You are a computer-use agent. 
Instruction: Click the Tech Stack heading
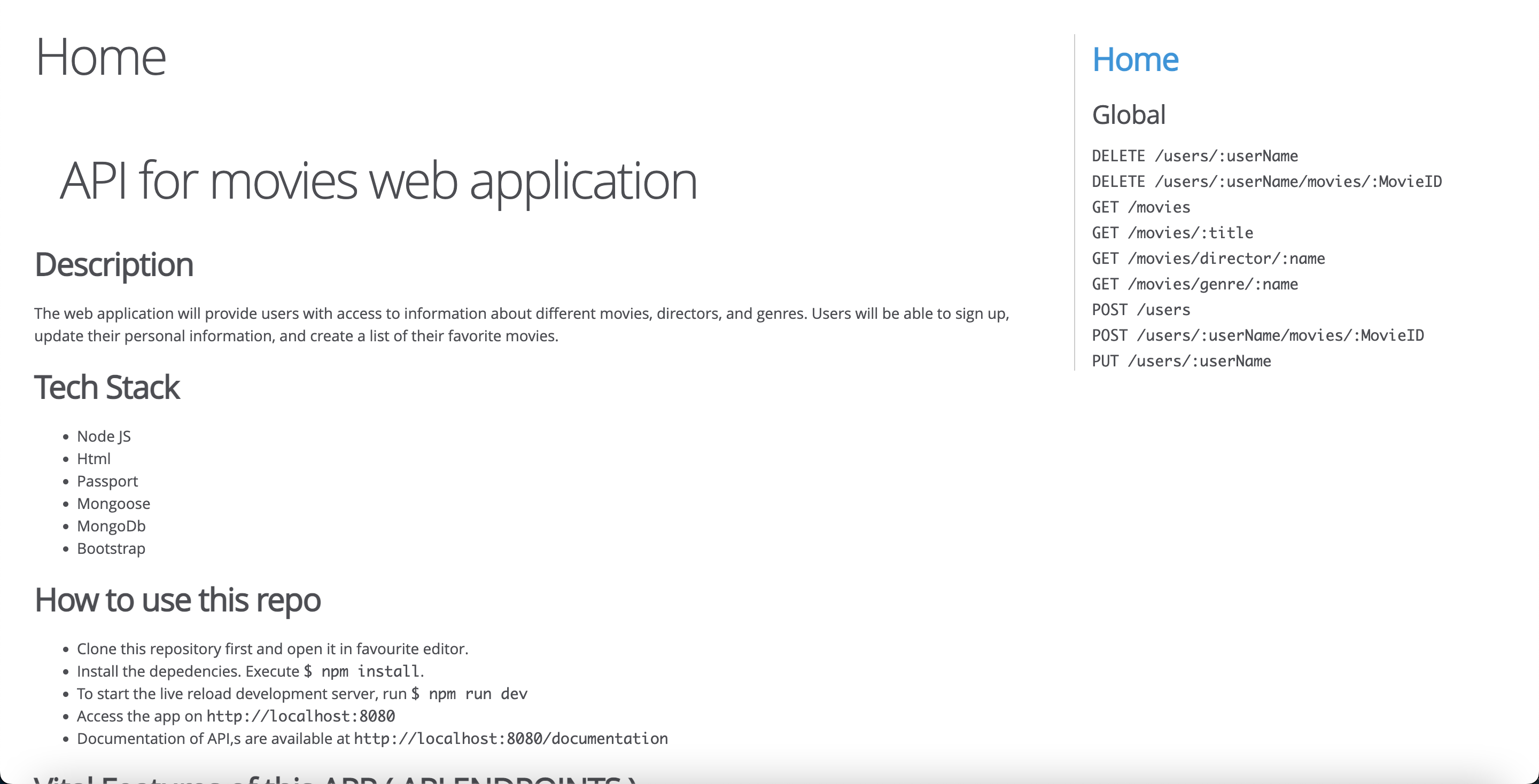pos(107,388)
